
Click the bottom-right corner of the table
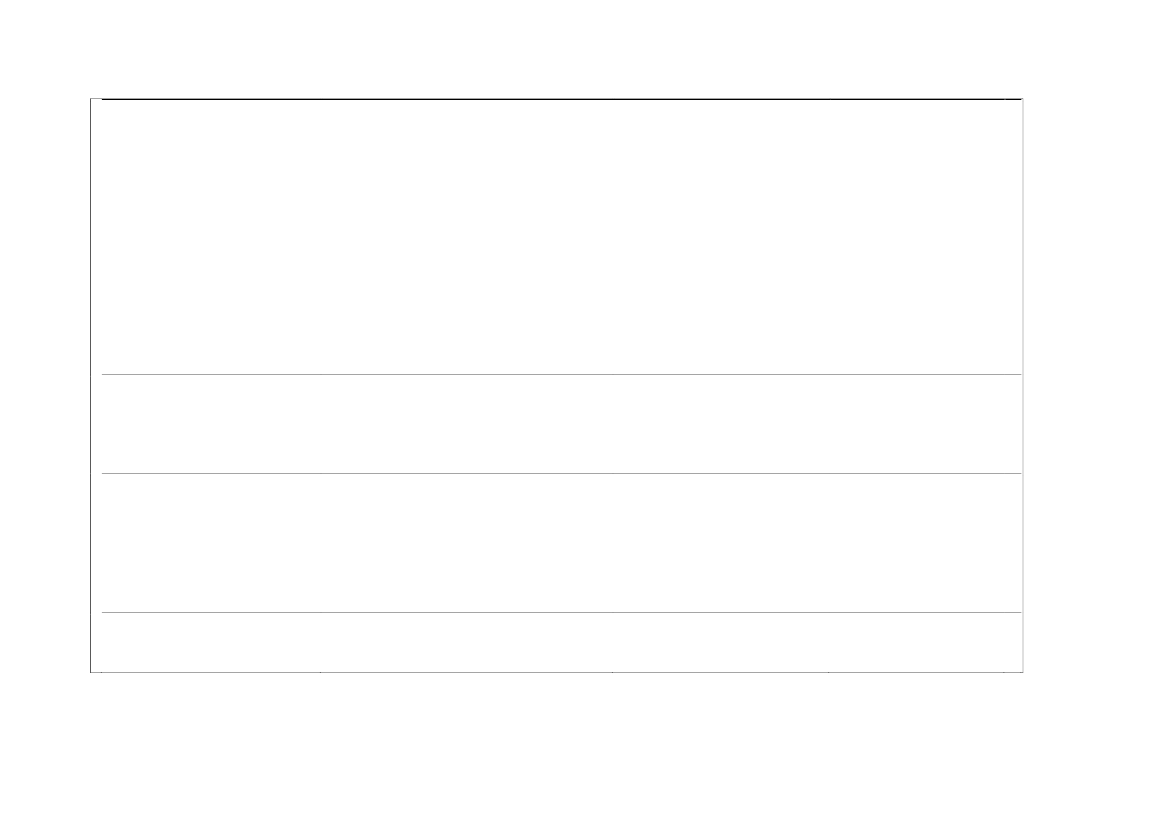tap(1022, 672)
